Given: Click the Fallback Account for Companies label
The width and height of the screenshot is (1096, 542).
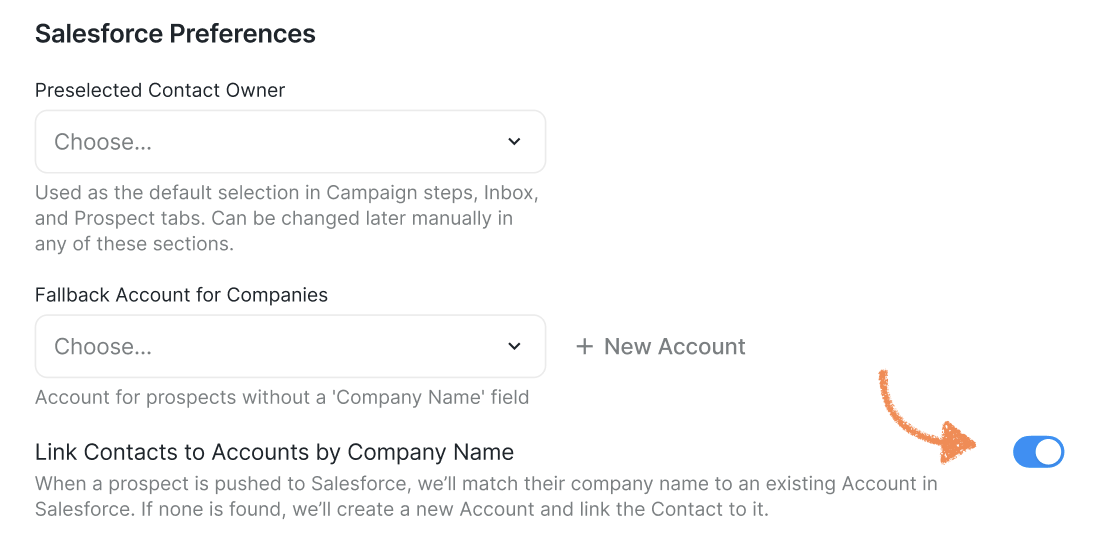Looking at the screenshot, I should click(181, 295).
